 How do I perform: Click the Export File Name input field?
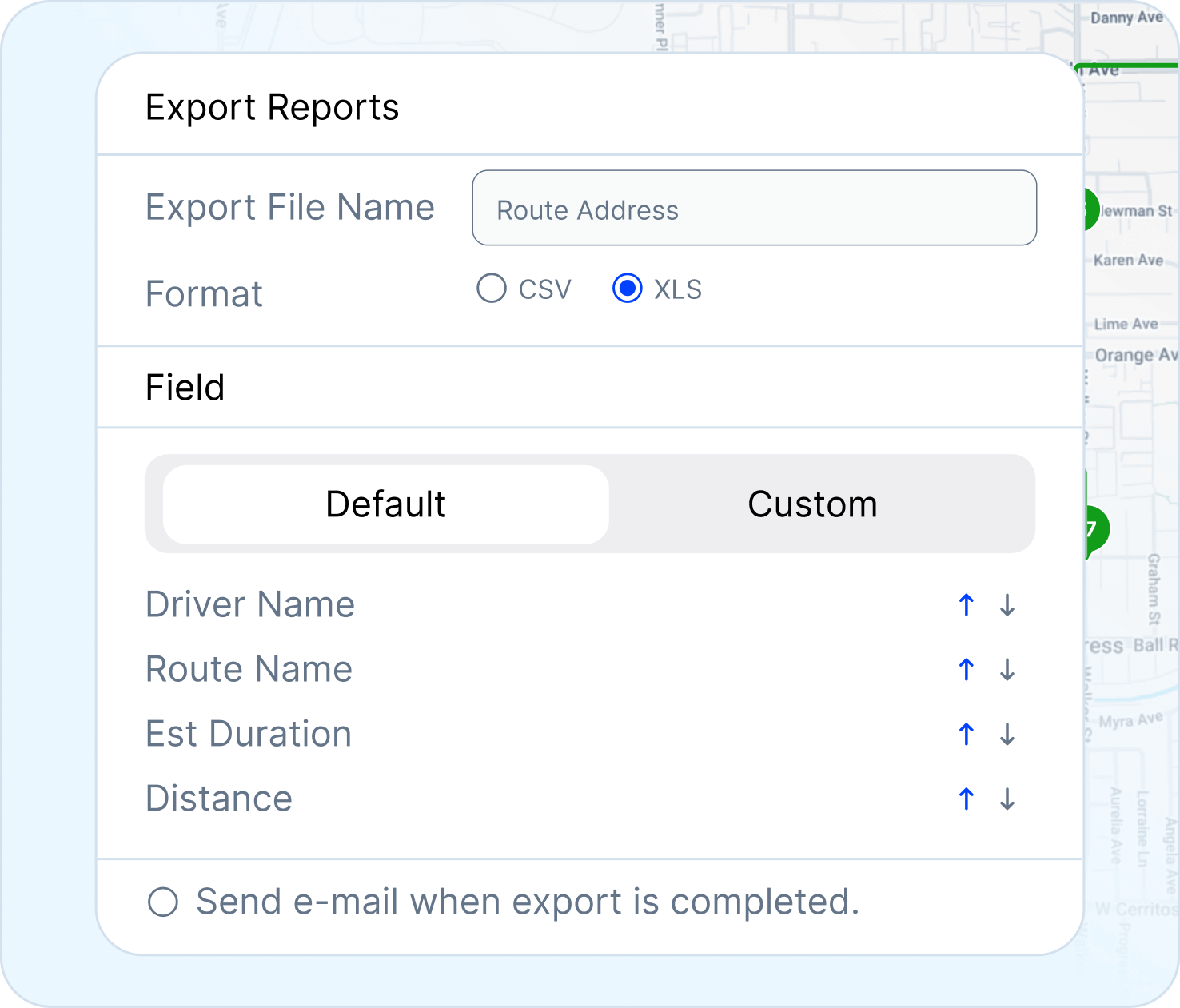pos(754,208)
